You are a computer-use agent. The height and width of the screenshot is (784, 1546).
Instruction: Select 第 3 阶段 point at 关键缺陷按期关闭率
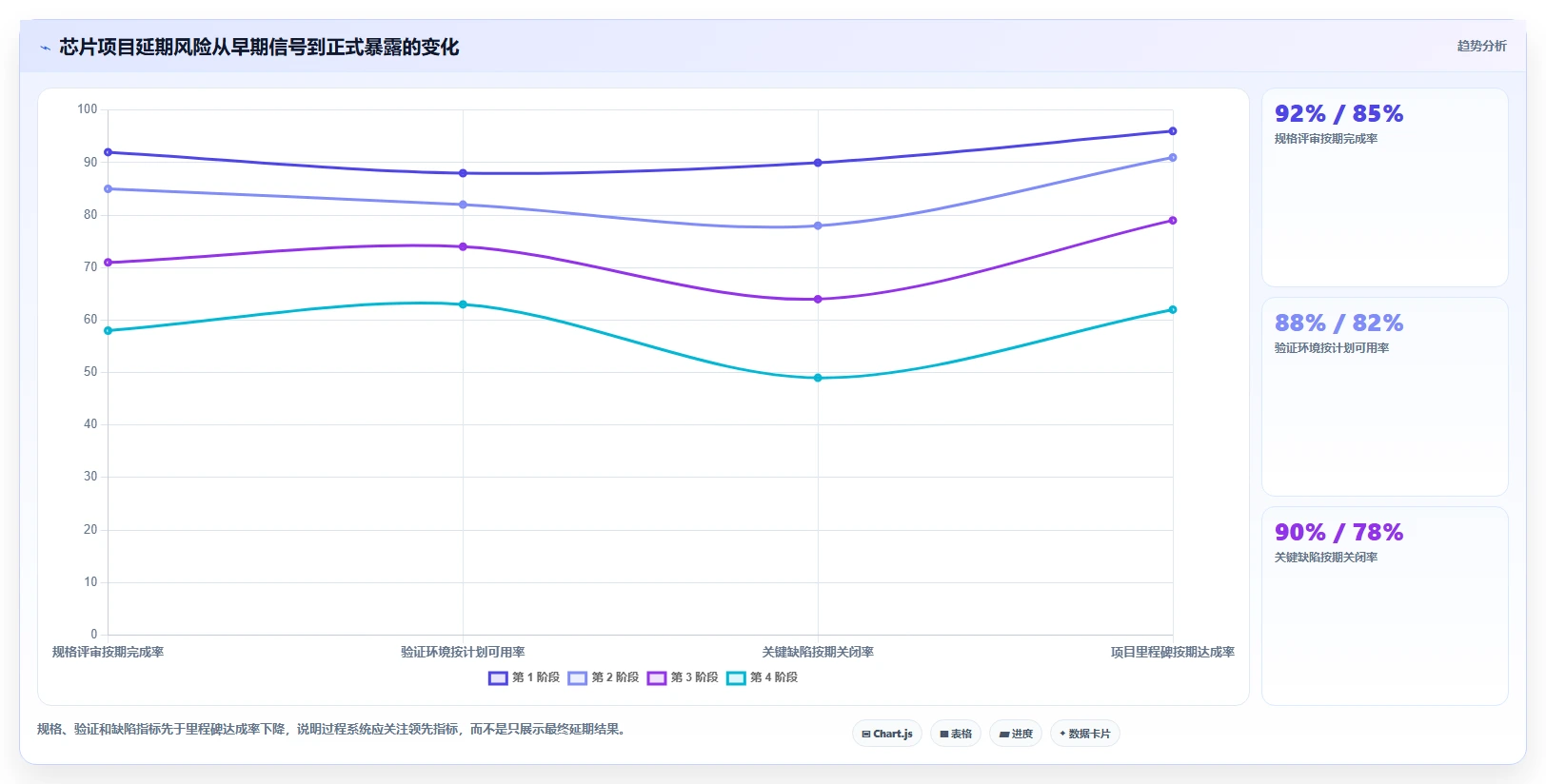(818, 299)
